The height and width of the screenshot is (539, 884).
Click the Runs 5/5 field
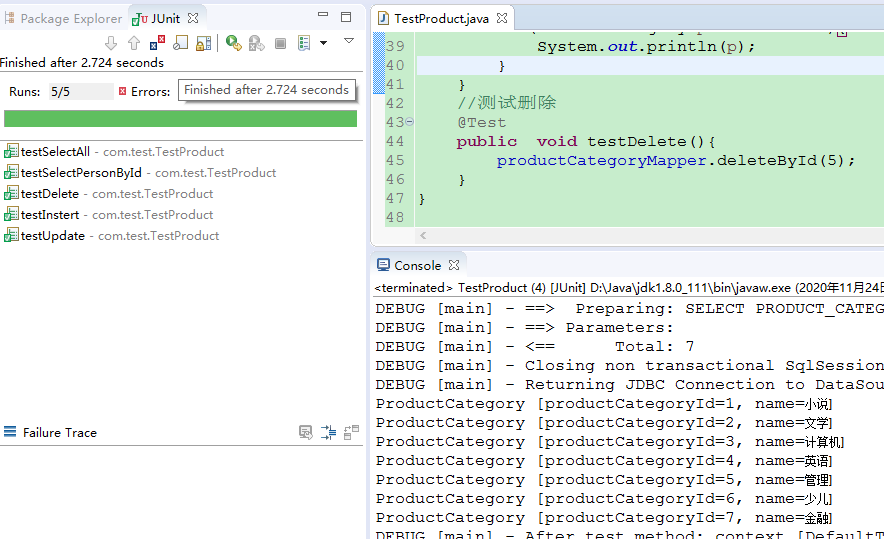click(81, 91)
